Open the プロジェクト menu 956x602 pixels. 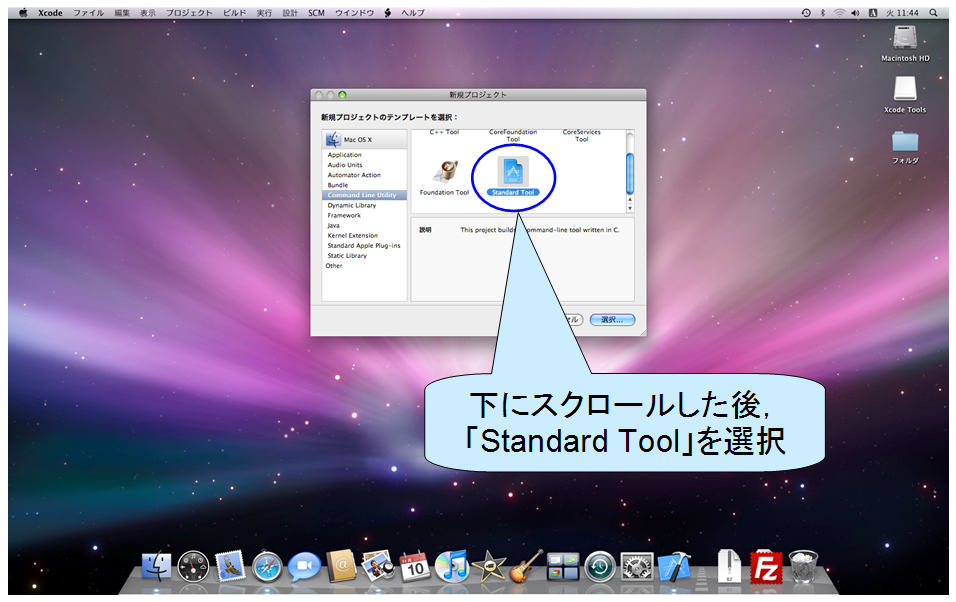190,12
